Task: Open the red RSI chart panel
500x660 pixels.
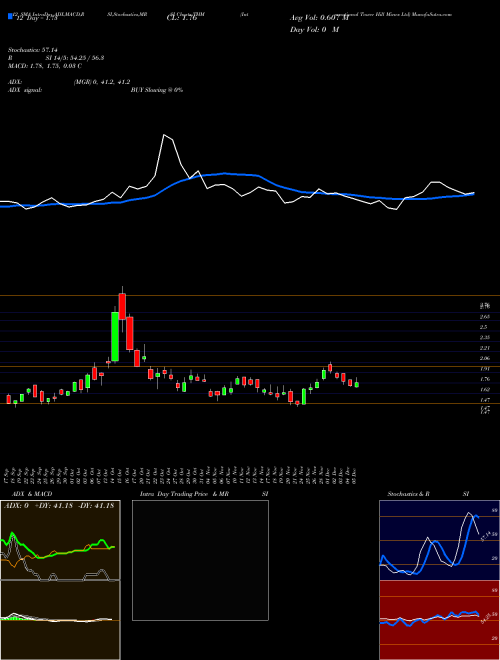Action: coord(439,620)
